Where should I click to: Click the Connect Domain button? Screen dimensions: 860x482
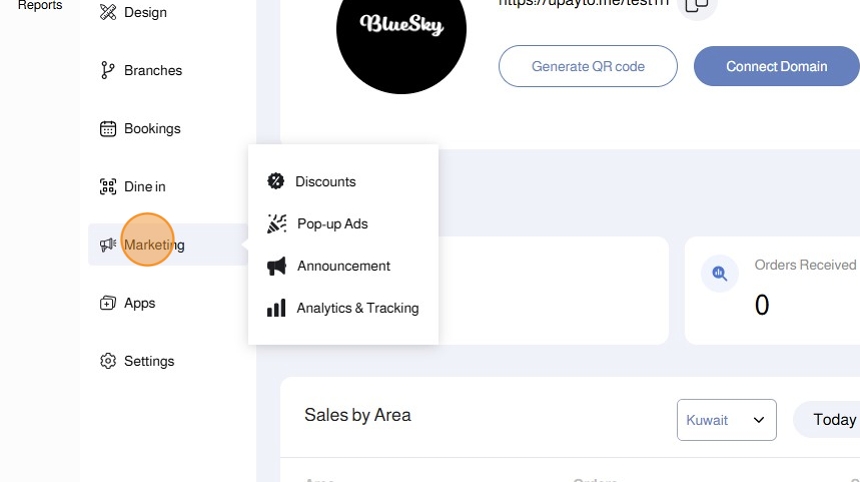776,66
